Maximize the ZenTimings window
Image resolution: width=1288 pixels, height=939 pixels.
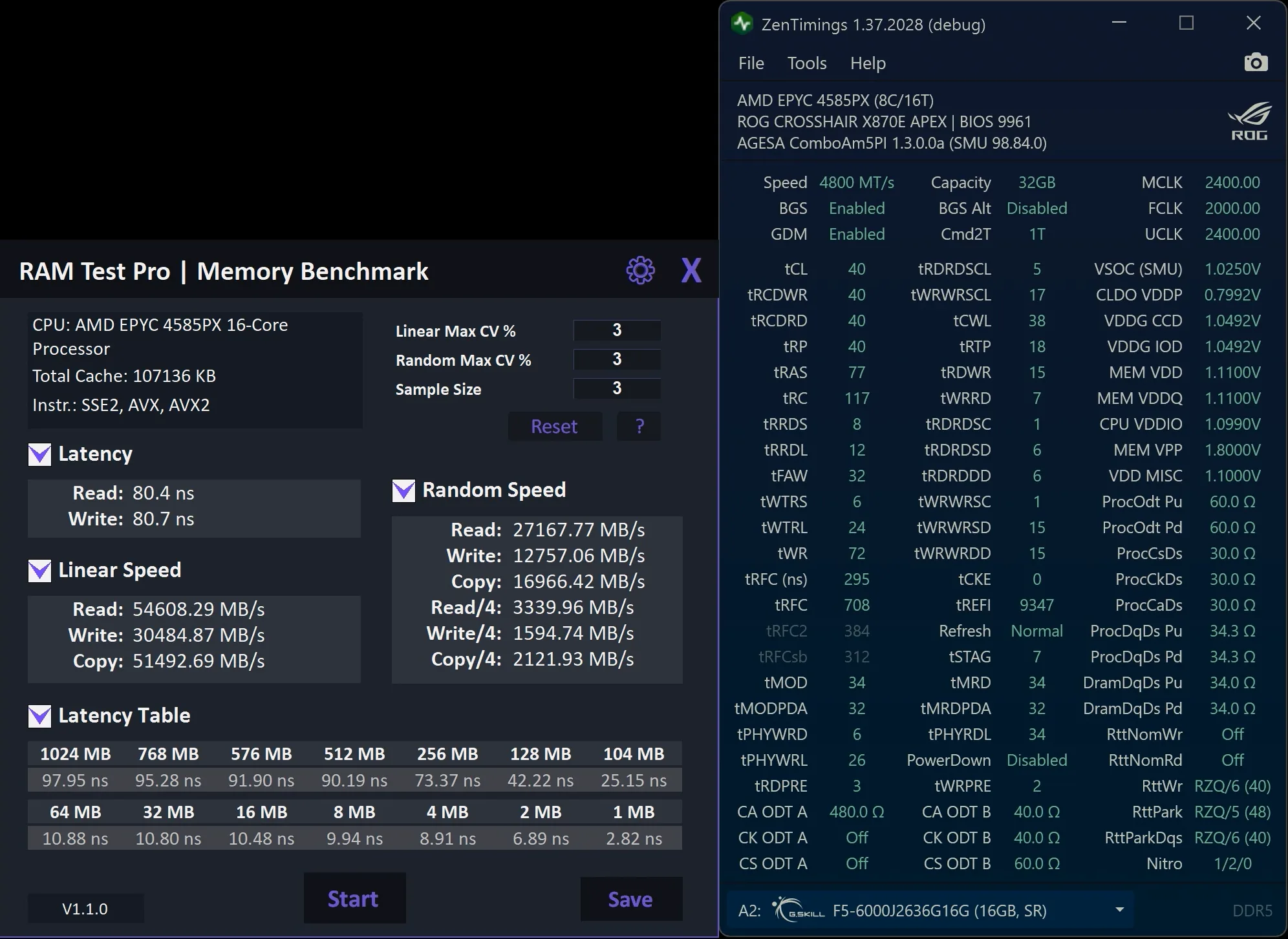(x=1186, y=23)
